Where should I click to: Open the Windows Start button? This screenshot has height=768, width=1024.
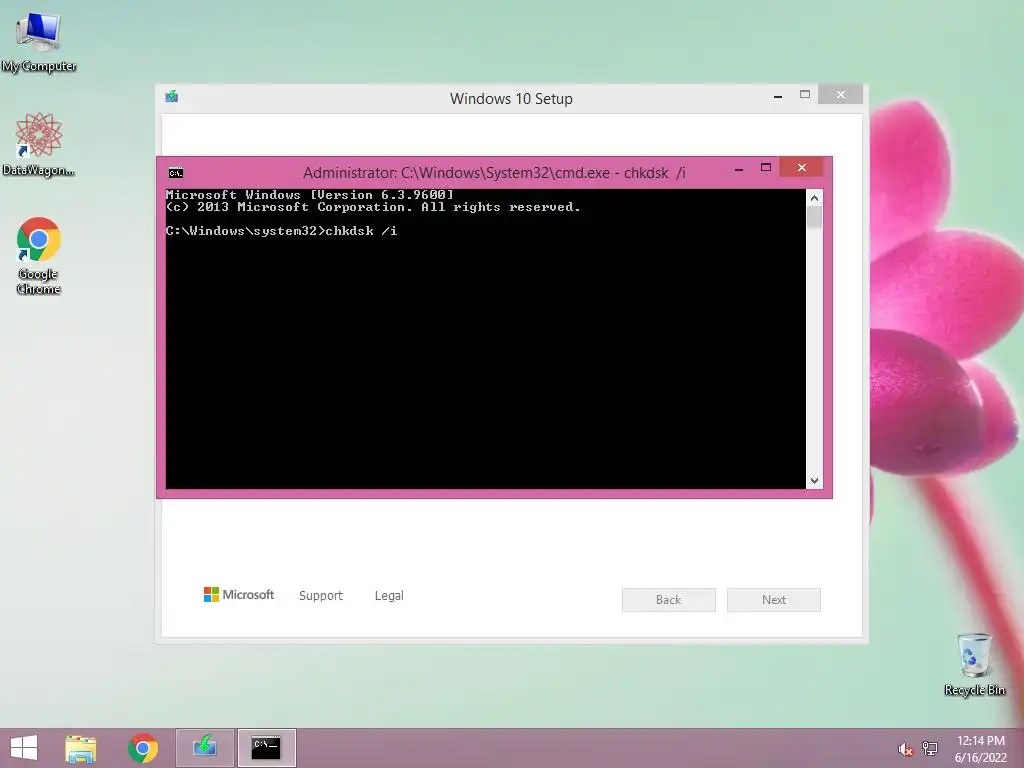(x=24, y=748)
